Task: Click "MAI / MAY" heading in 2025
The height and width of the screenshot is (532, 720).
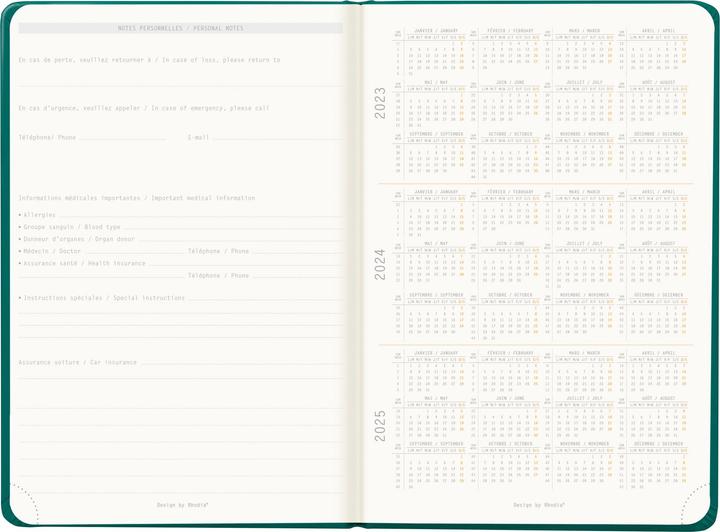Action: [x=436, y=398]
